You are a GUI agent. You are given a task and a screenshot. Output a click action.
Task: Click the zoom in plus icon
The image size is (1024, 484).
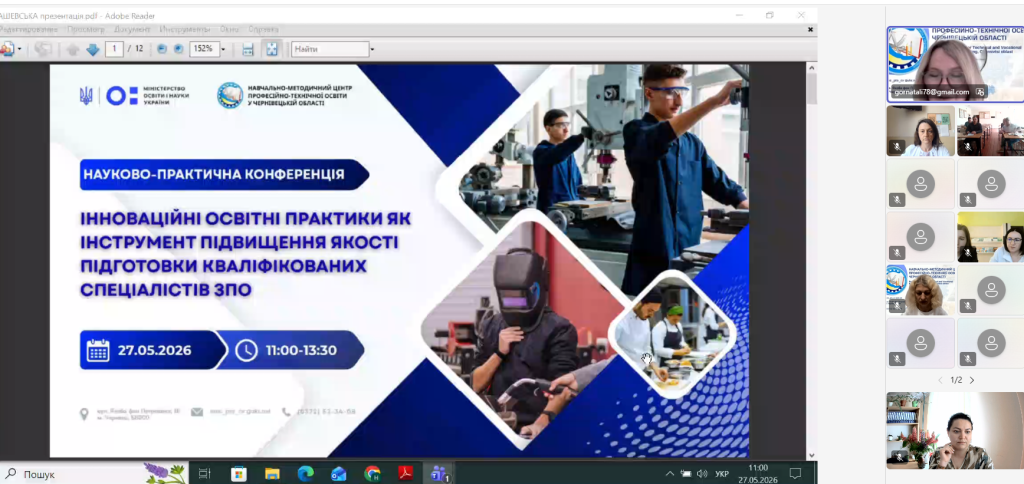pos(178,49)
